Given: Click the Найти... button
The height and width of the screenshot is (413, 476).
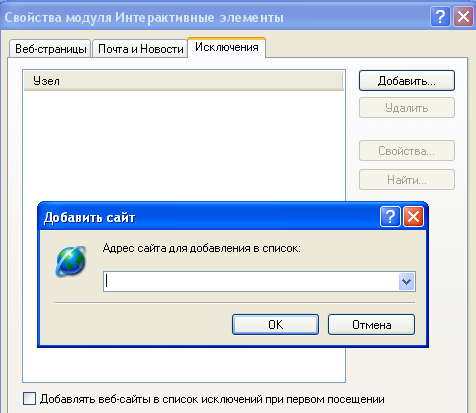Looking at the screenshot, I should (x=407, y=180).
